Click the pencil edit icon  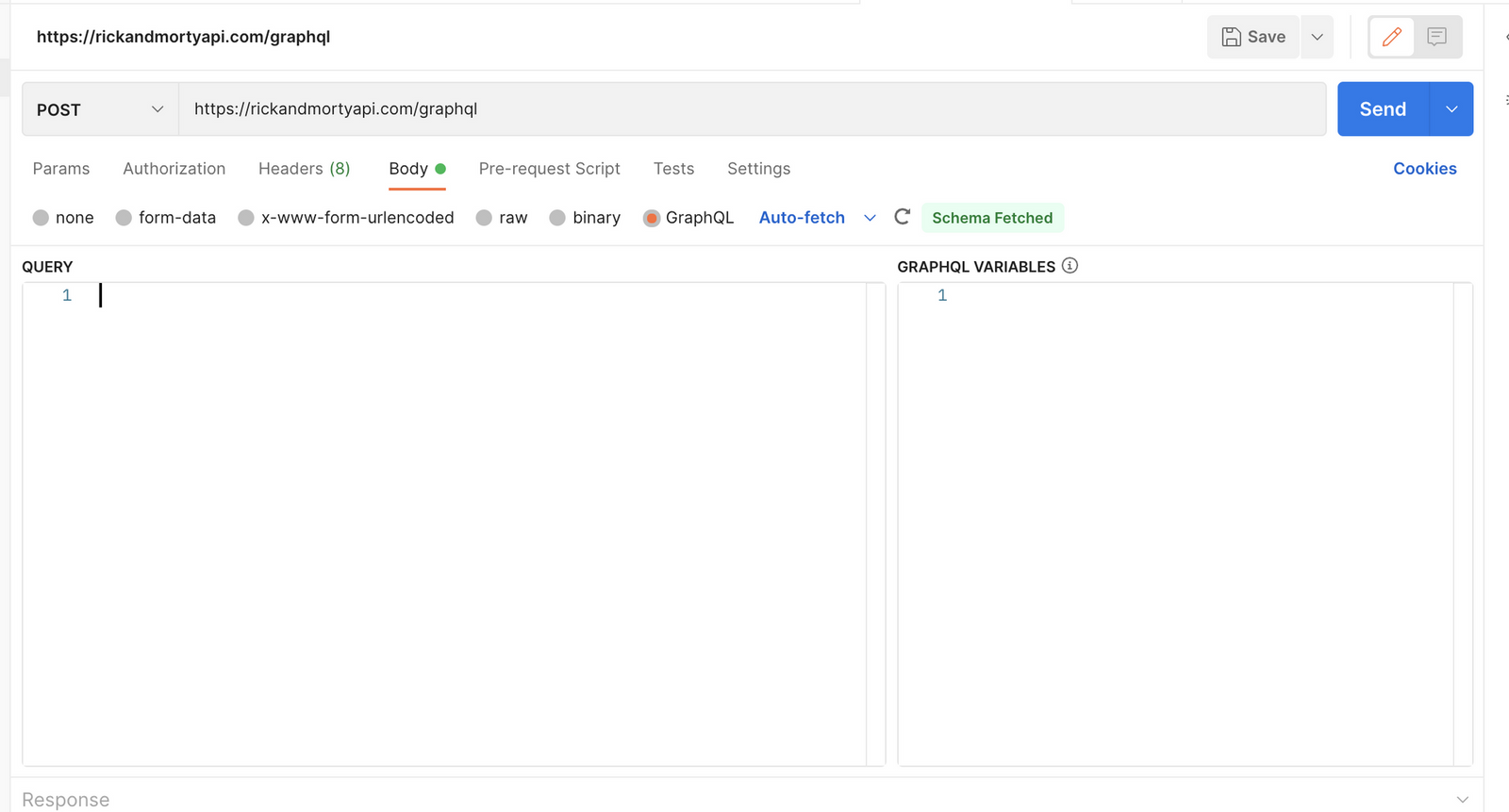click(x=1391, y=37)
